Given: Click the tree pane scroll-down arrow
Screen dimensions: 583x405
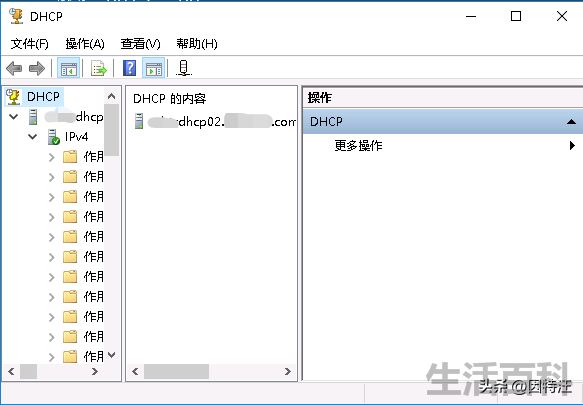Looking at the screenshot, I should pyautogui.click(x=111, y=355).
